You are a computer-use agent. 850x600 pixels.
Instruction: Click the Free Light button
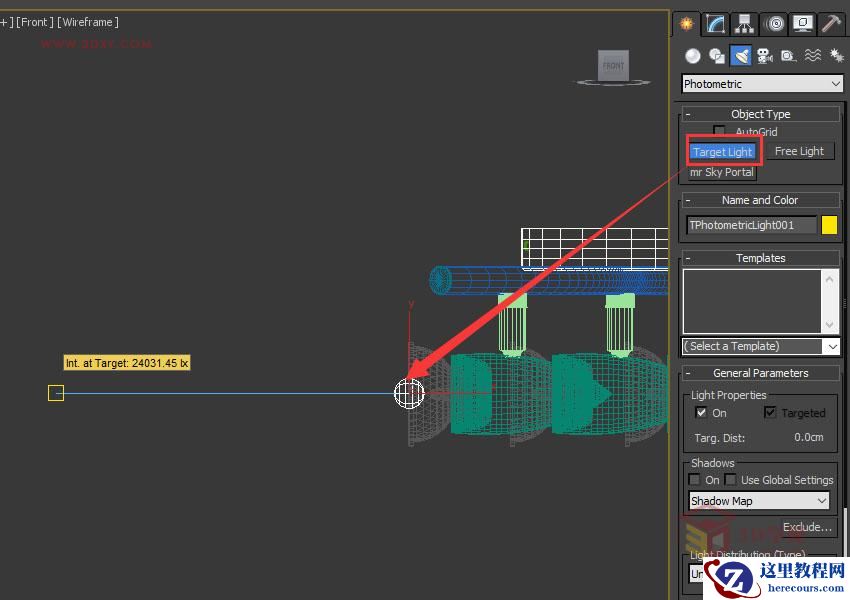pos(800,150)
